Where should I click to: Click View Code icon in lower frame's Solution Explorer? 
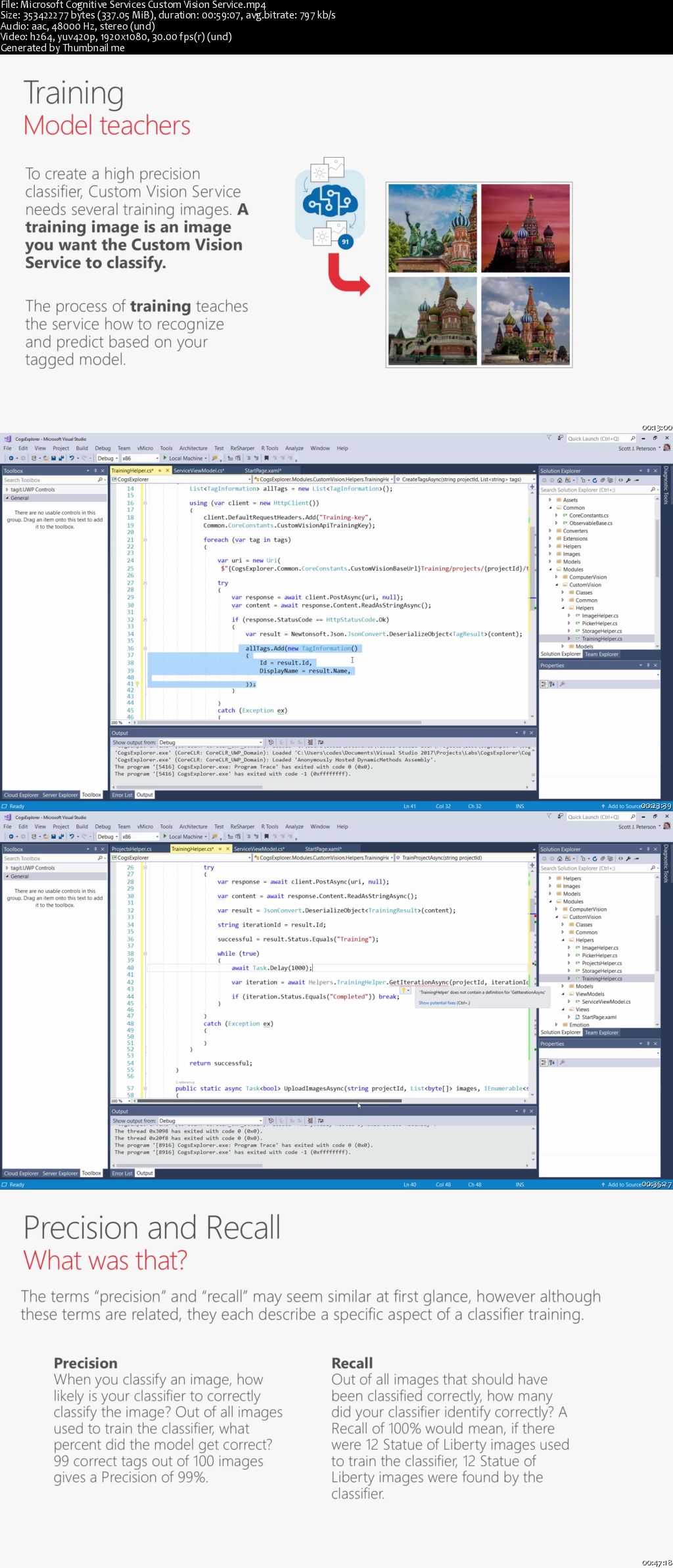[620, 859]
